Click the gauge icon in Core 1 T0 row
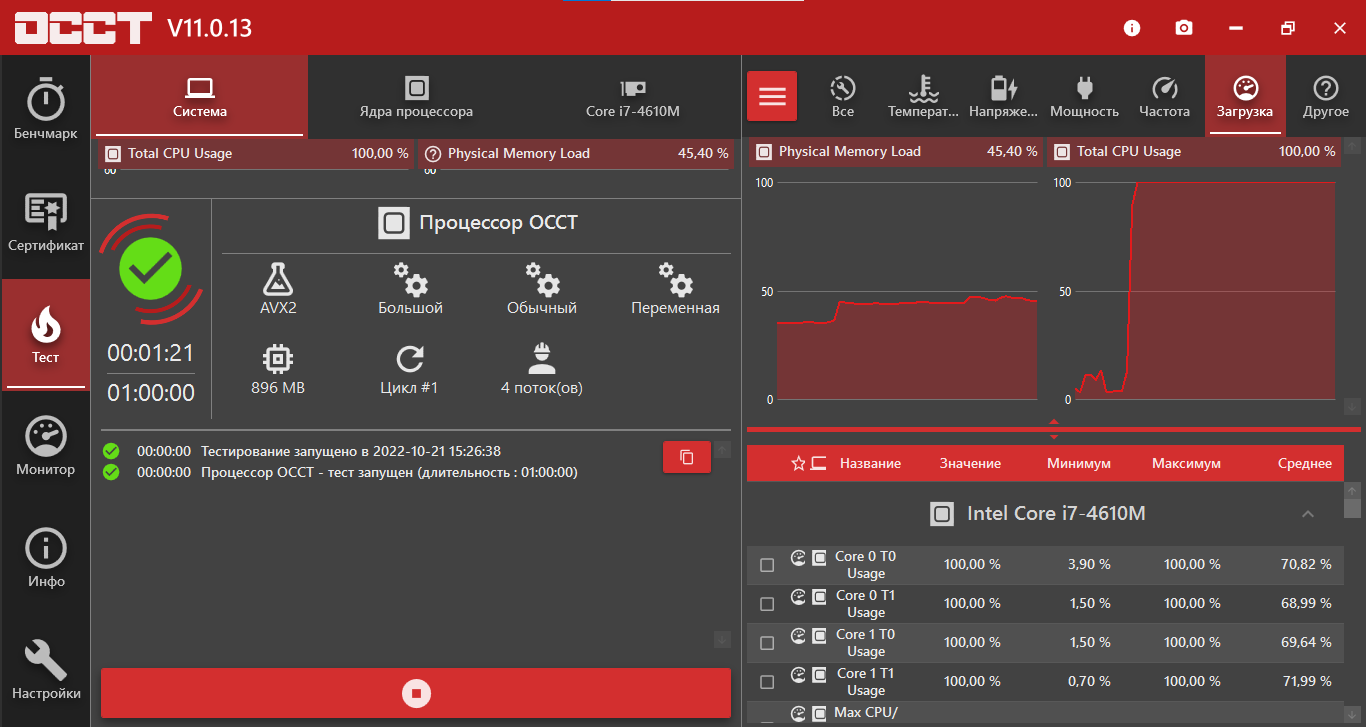1366x727 pixels. [x=798, y=635]
